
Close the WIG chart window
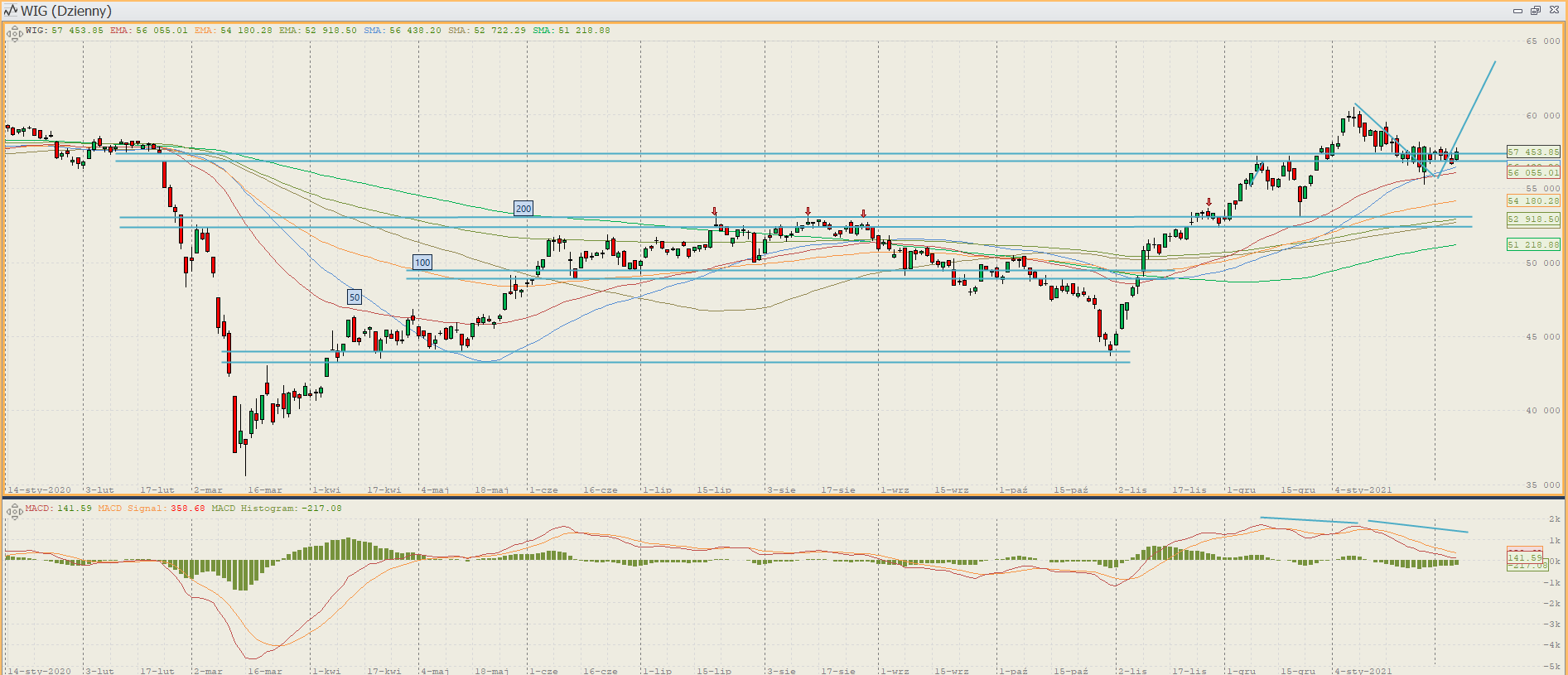tap(1554, 11)
